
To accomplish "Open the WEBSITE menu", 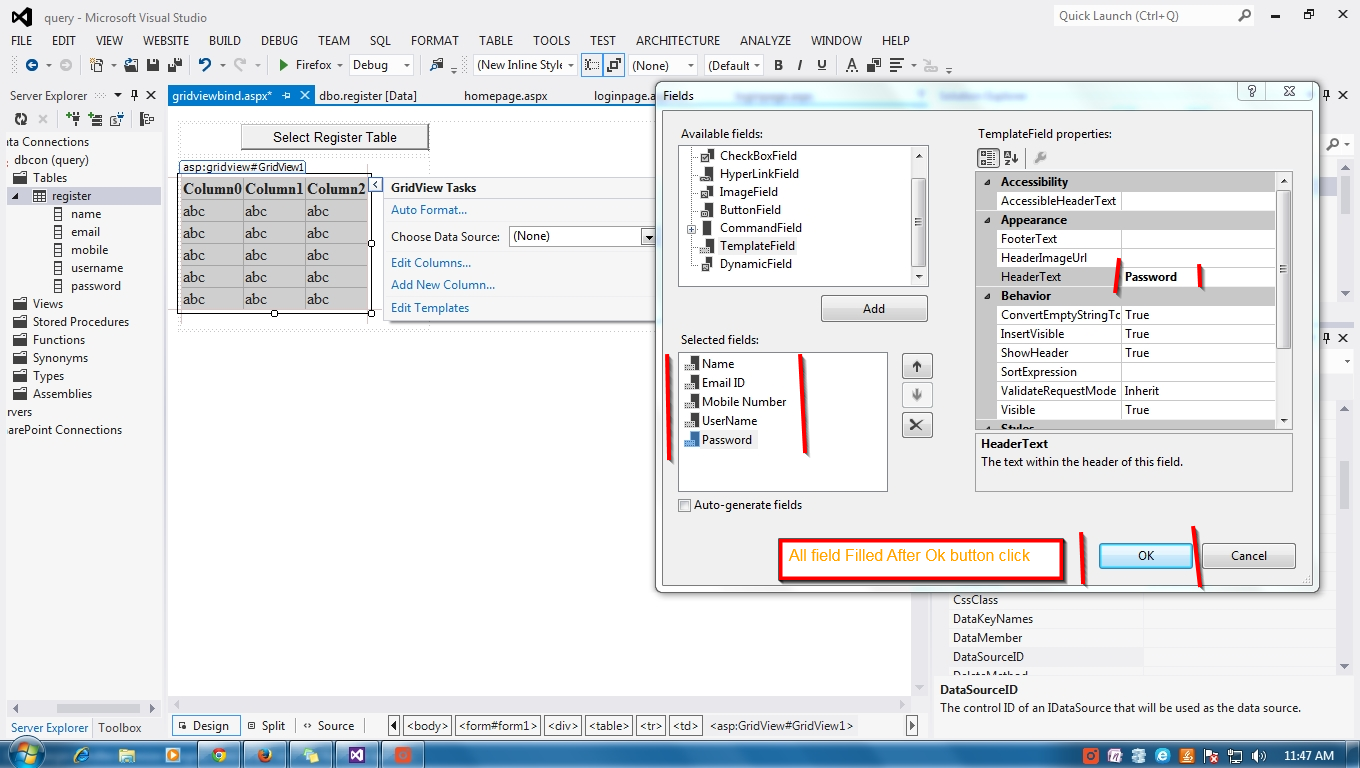I will (x=165, y=40).
